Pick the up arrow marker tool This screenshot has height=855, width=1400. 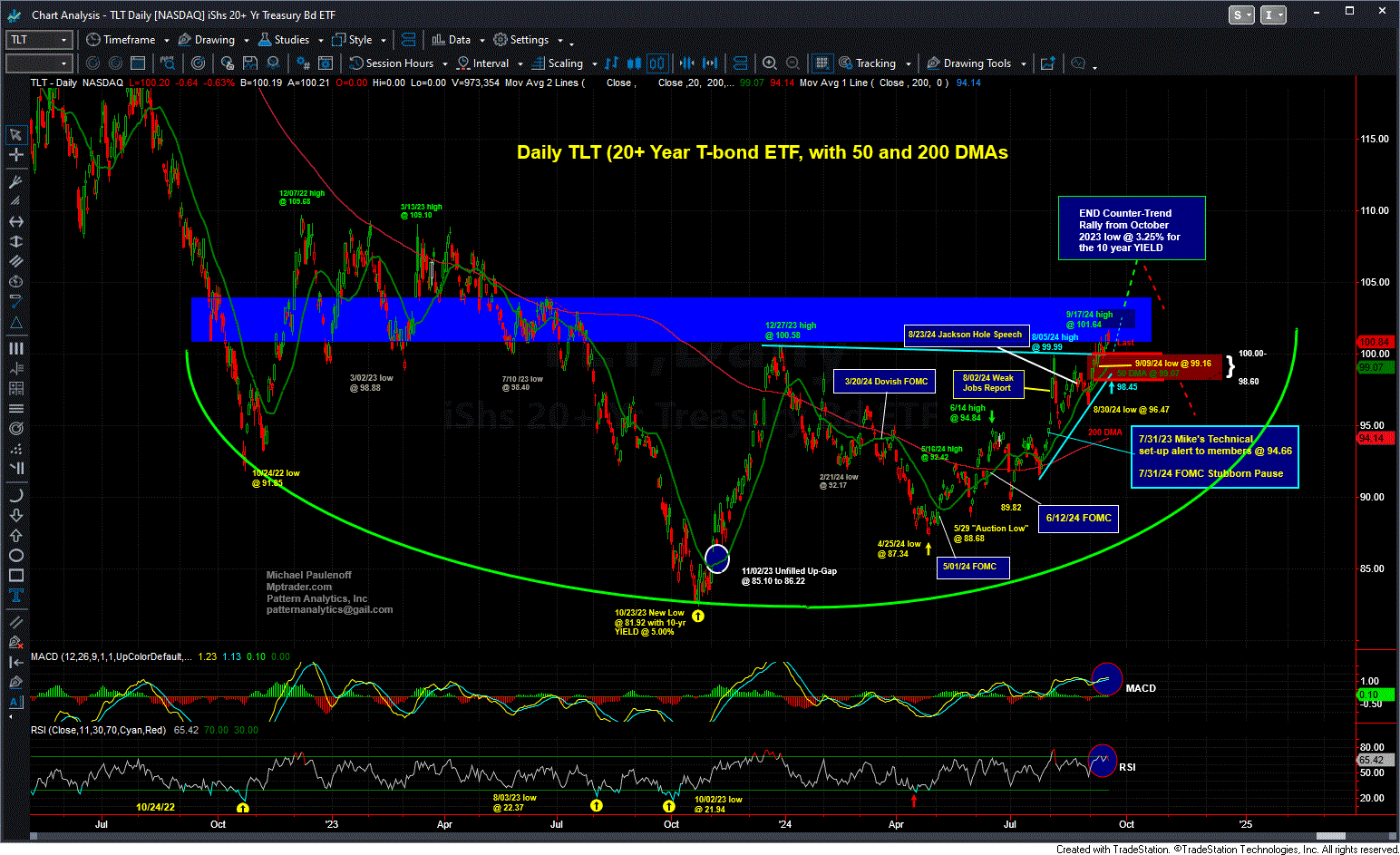click(x=15, y=535)
